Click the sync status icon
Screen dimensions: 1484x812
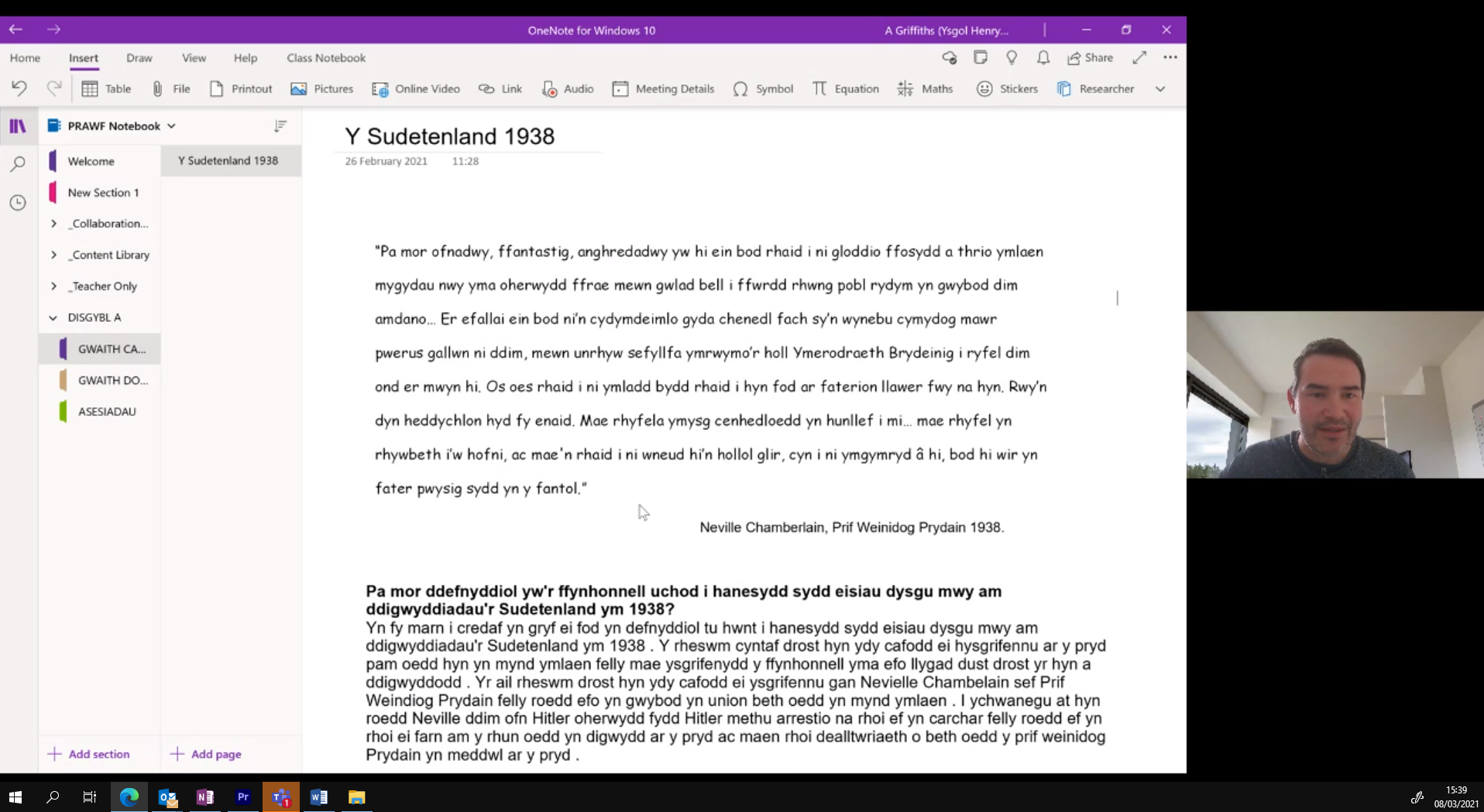point(950,57)
